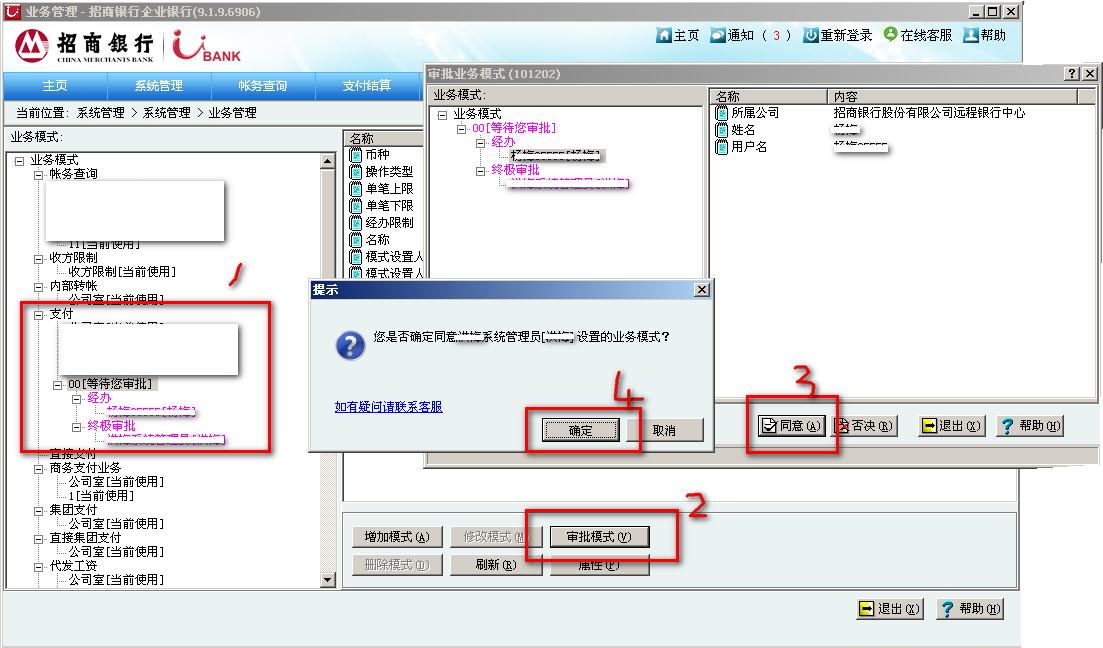
Task: Follow the 如有疑问请联系客服 link
Action: tap(388, 407)
